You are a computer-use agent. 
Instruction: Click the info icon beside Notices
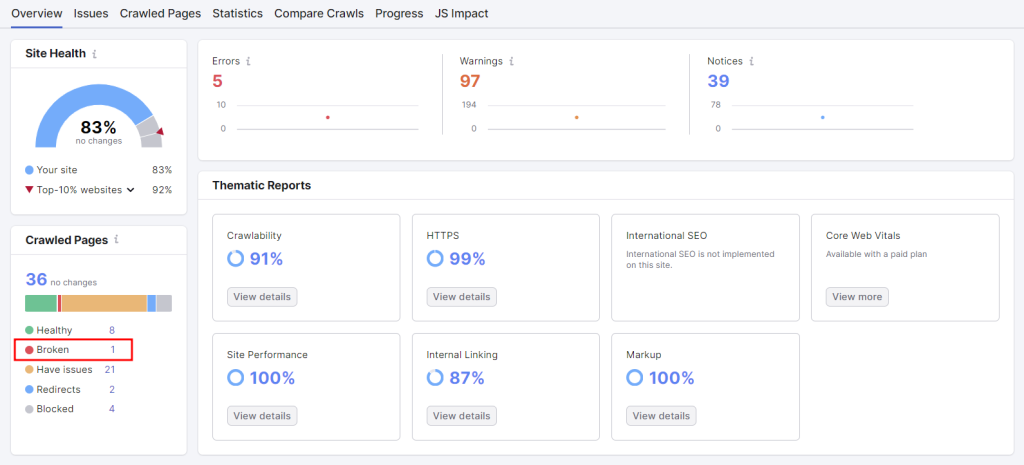coord(751,61)
